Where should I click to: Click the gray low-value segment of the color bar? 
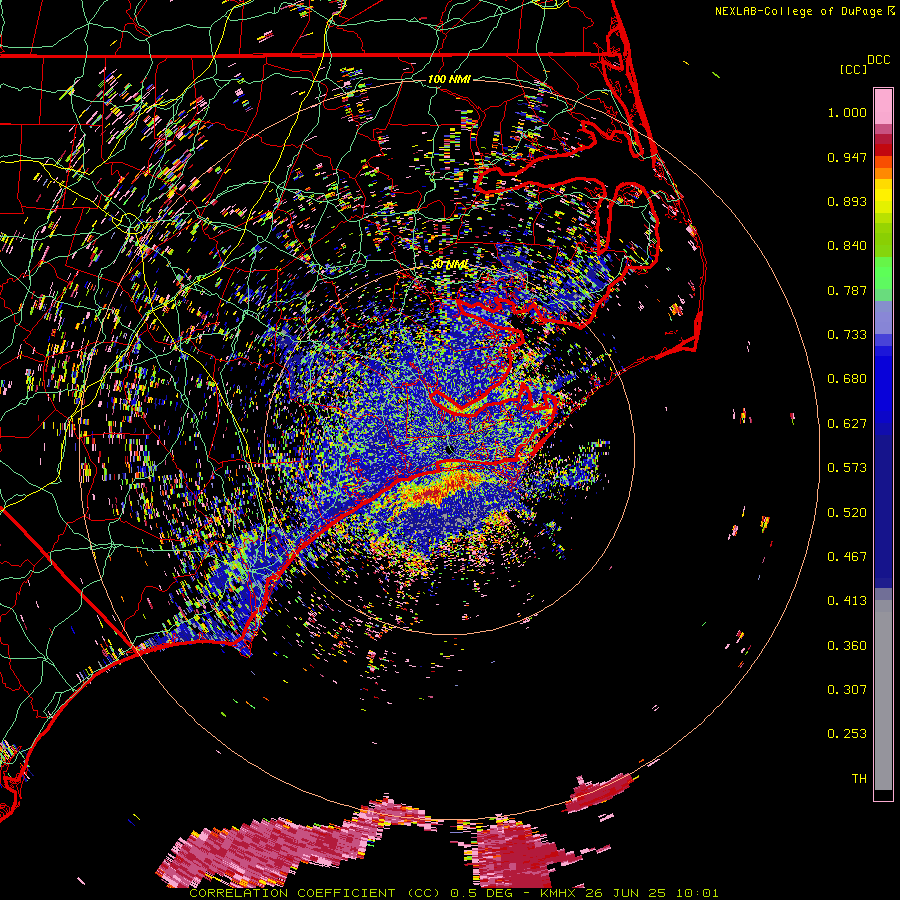[x=883, y=695]
